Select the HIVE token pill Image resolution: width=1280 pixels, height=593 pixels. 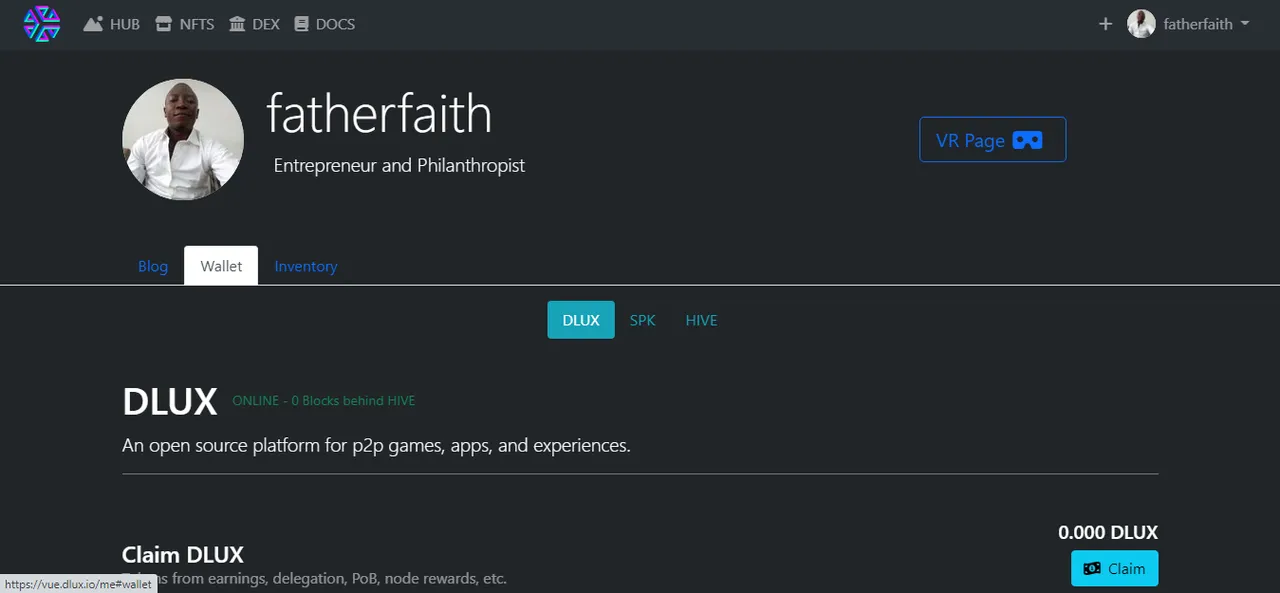click(701, 320)
